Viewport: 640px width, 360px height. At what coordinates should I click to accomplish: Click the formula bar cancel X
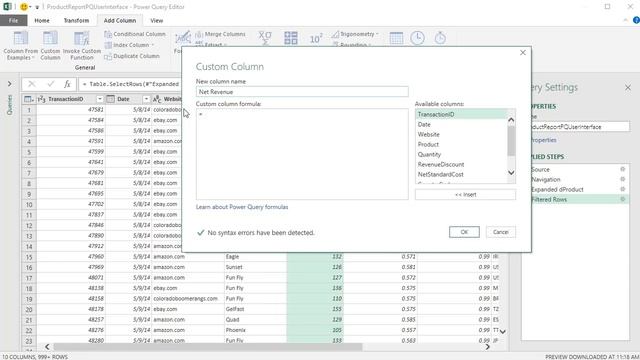pyautogui.click(x=31, y=84)
